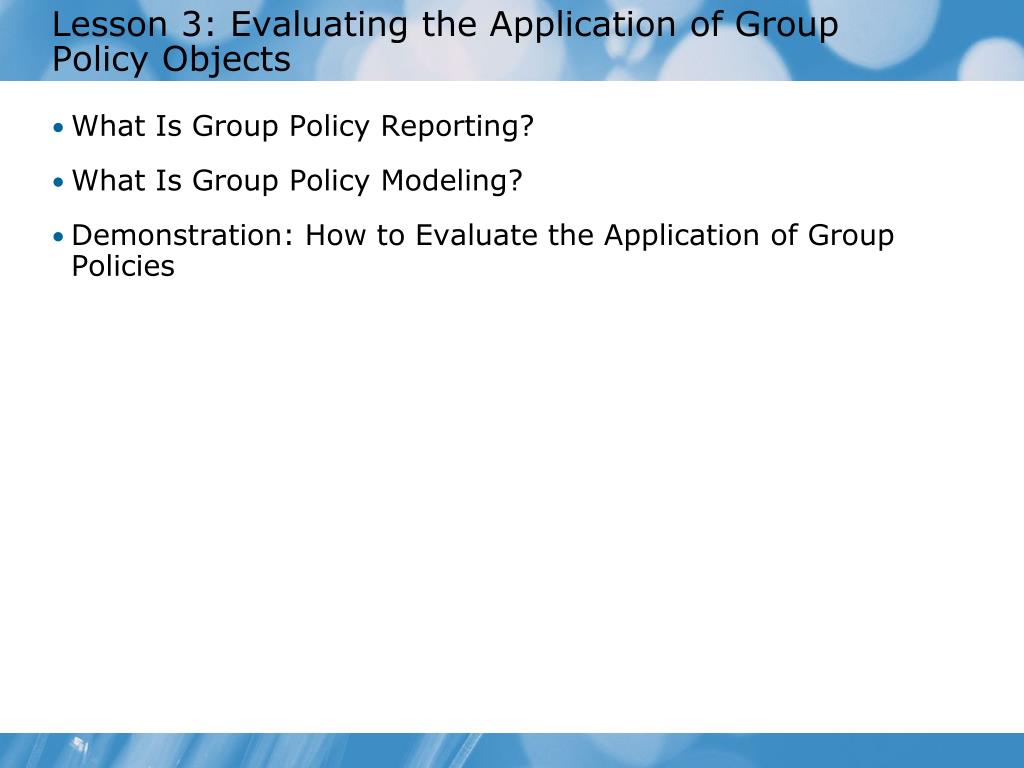
Task: Select 'What Is Group Policy Reporting?' bullet
Action: click(303, 126)
